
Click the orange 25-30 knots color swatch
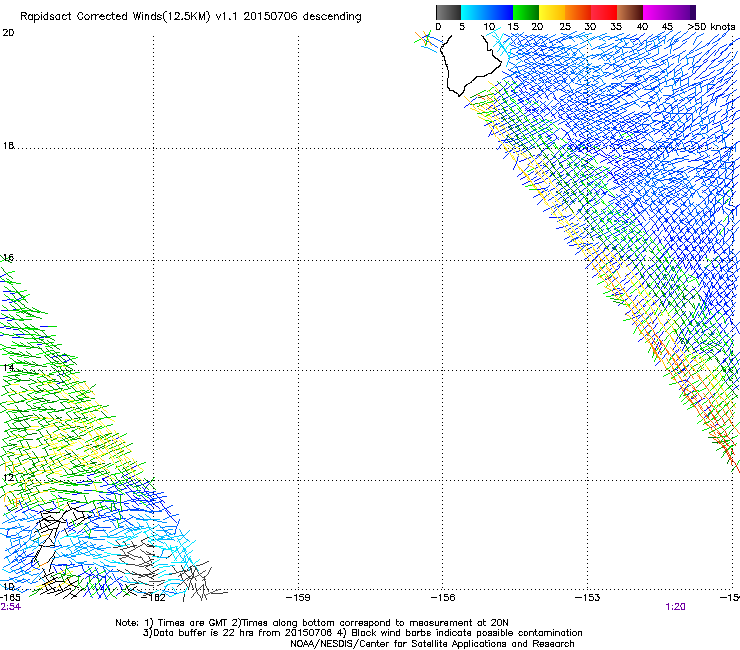(578, 12)
